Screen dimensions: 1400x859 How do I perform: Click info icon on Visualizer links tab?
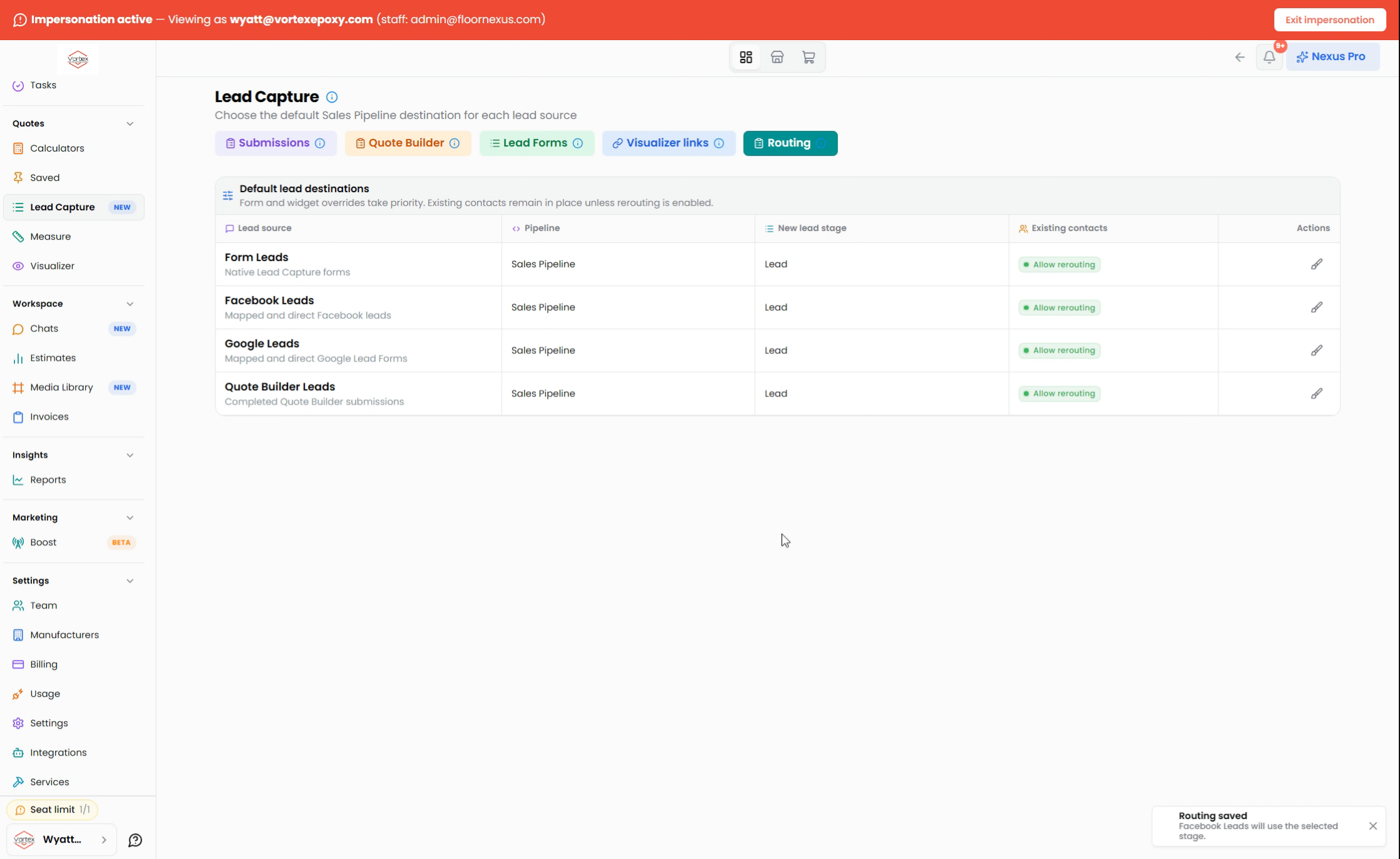[719, 143]
